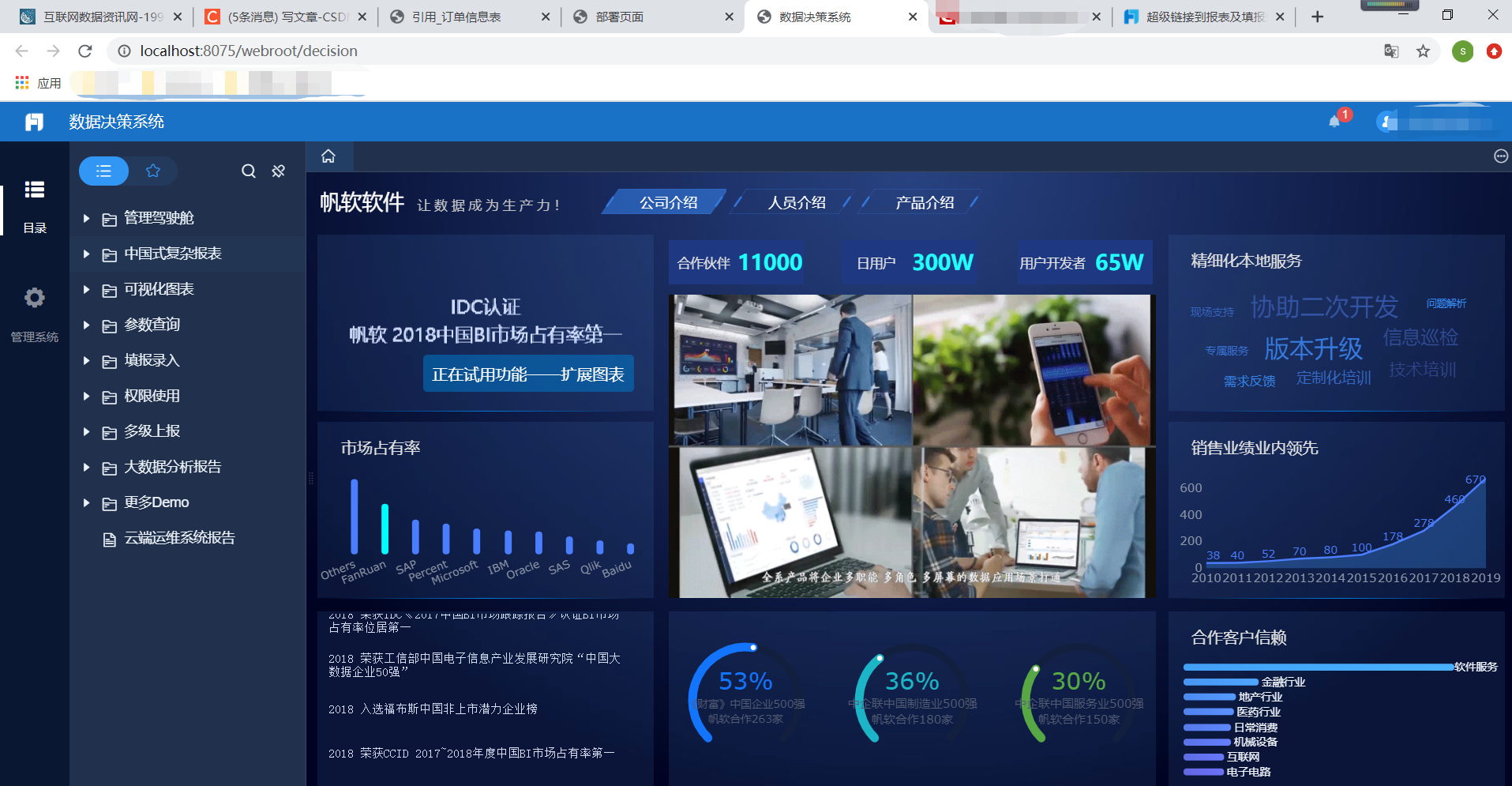Open the green Chrome profile avatar
1512x786 pixels.
coord(1462,51)
